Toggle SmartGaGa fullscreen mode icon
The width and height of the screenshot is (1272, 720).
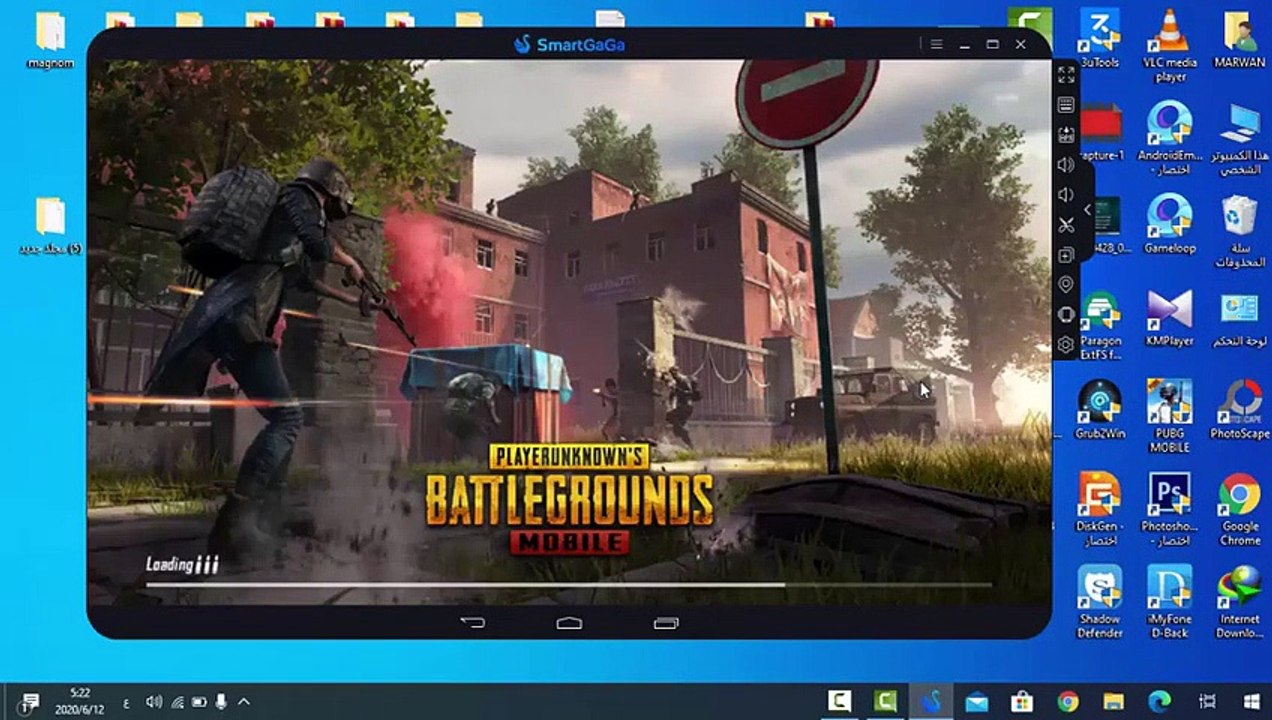tap(1066, 75)
